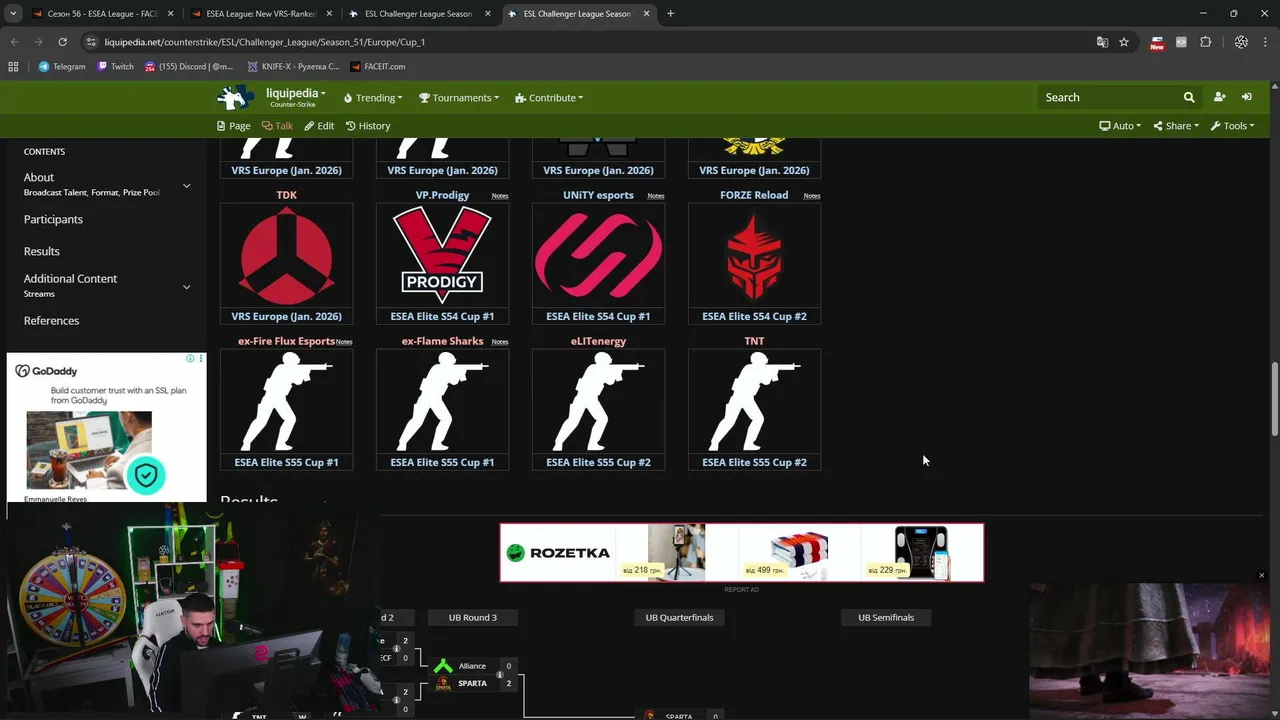Open the ex-Fire Flux Esports team link

pyautogui.click(x=286, y=341)
